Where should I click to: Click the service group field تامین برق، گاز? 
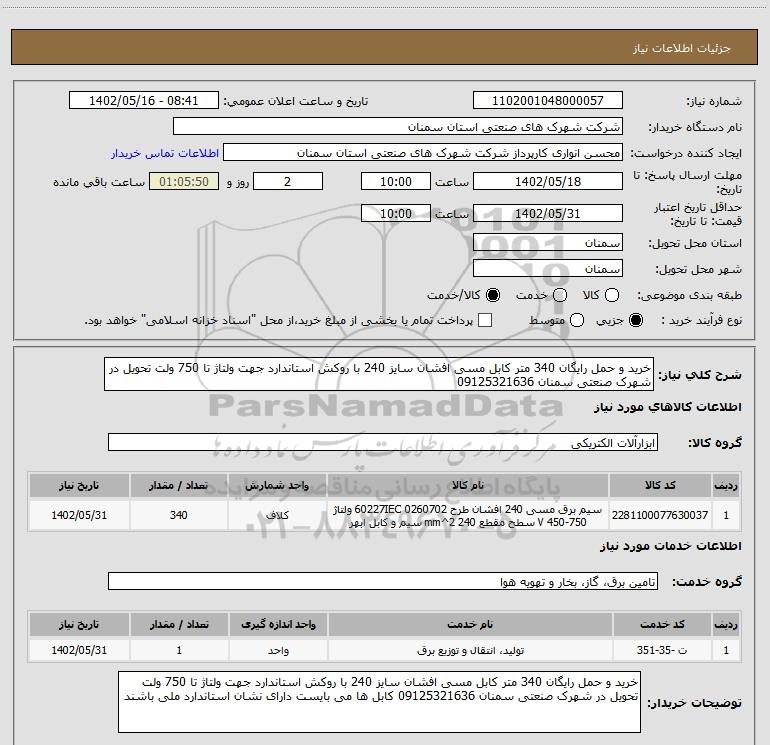coord(383,581)
